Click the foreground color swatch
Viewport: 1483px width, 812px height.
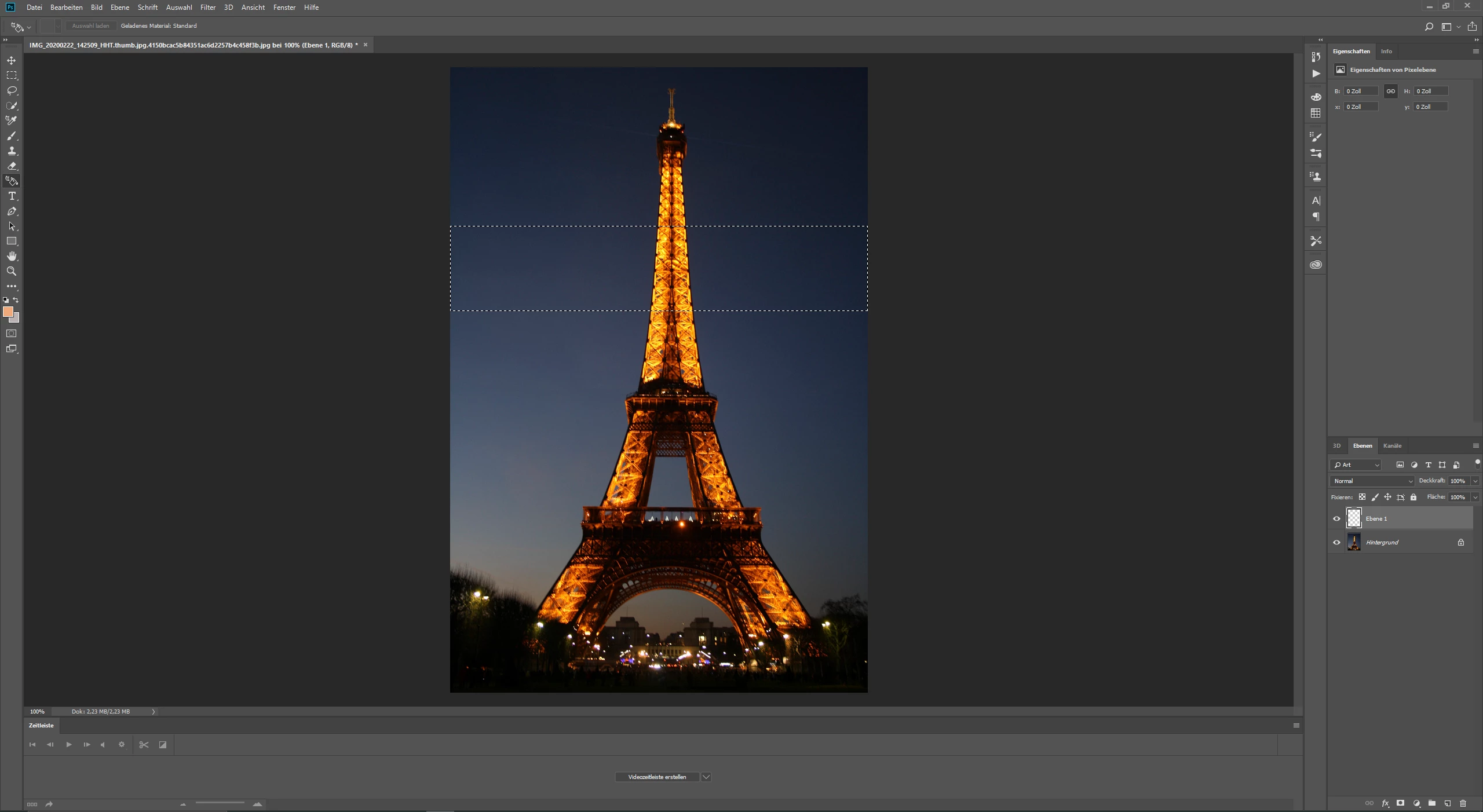[8, 312]
